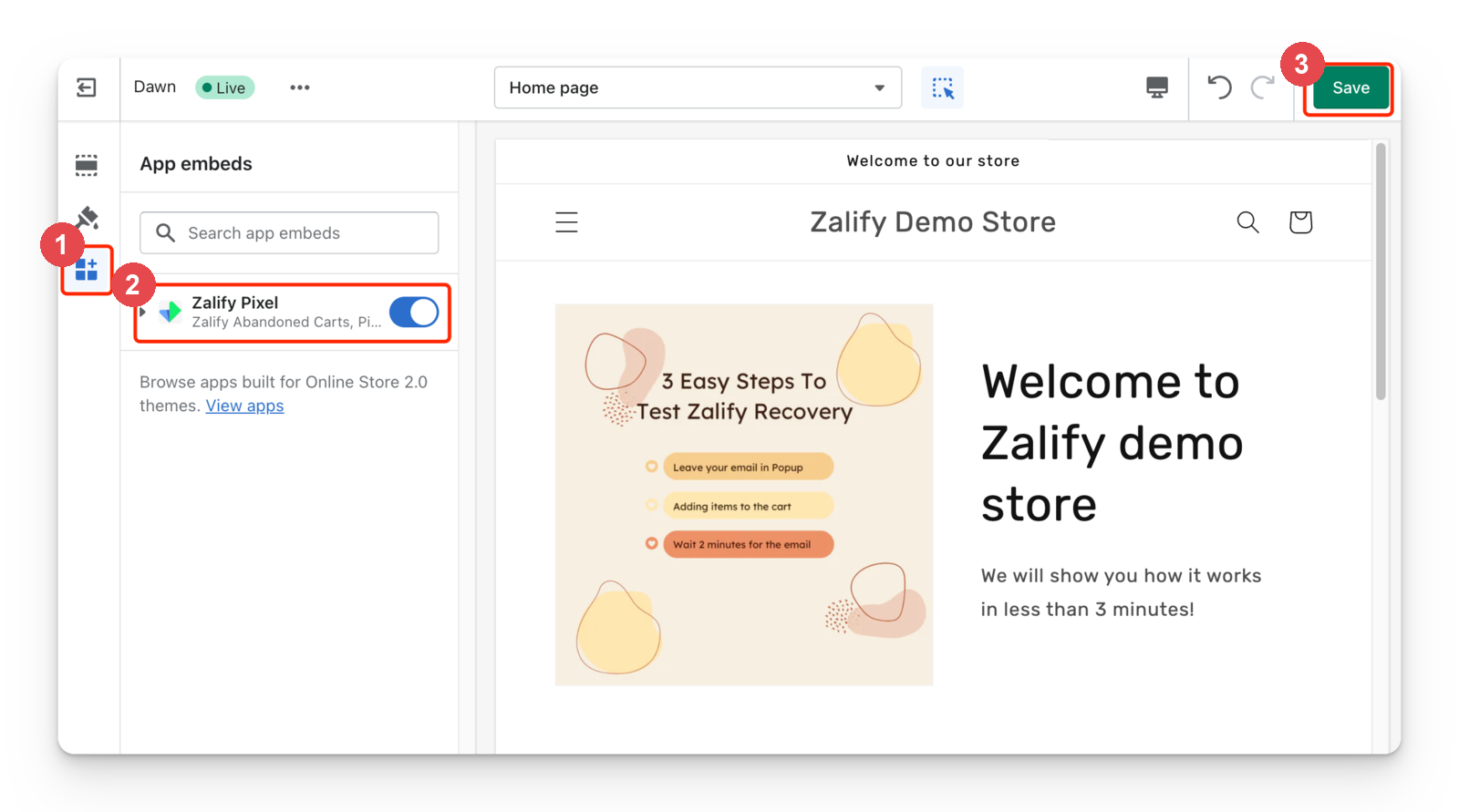1459x812 pixels.
Task: Click the 'less than 3 minutes' description text
Action: (x=1122, y=592)
